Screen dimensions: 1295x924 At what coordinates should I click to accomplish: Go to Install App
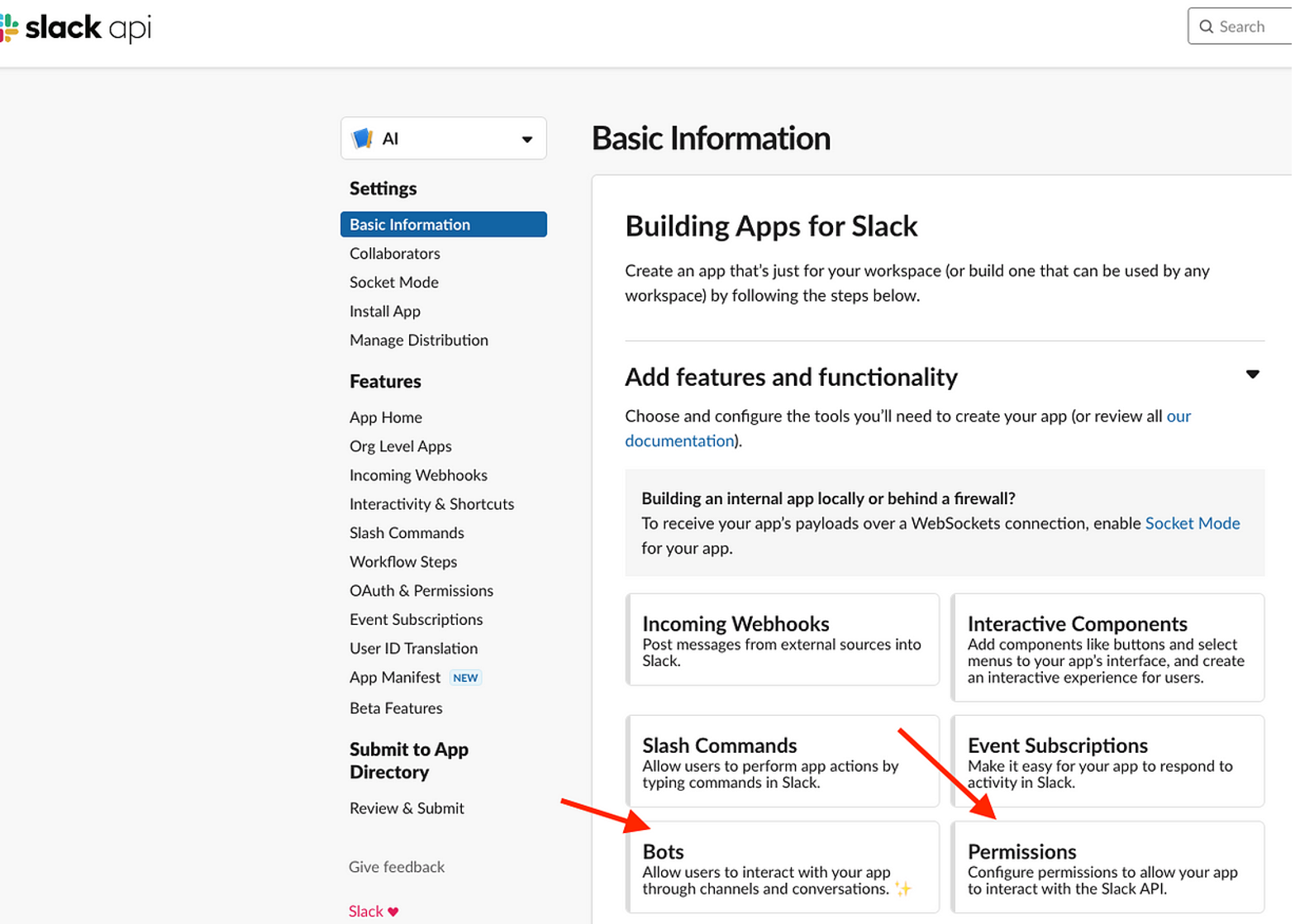(x=384, y=311)
